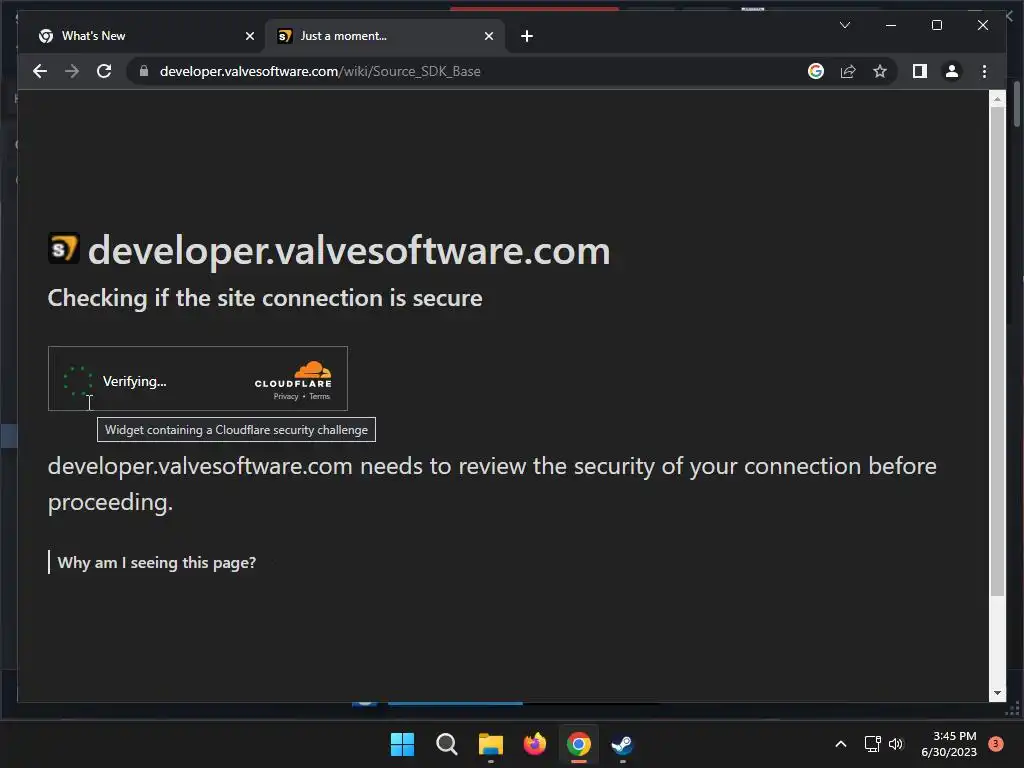1024x768 pixels.
Task: Open the Cloudflare Privacy link
Action: 285,396
